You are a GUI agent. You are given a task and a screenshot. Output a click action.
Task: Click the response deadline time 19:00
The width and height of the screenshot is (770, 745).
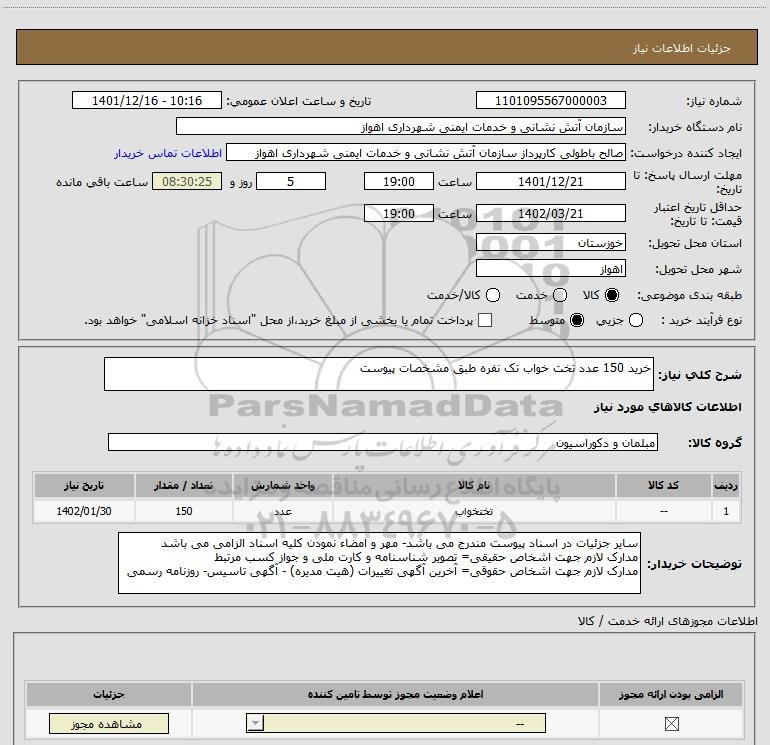399,181
